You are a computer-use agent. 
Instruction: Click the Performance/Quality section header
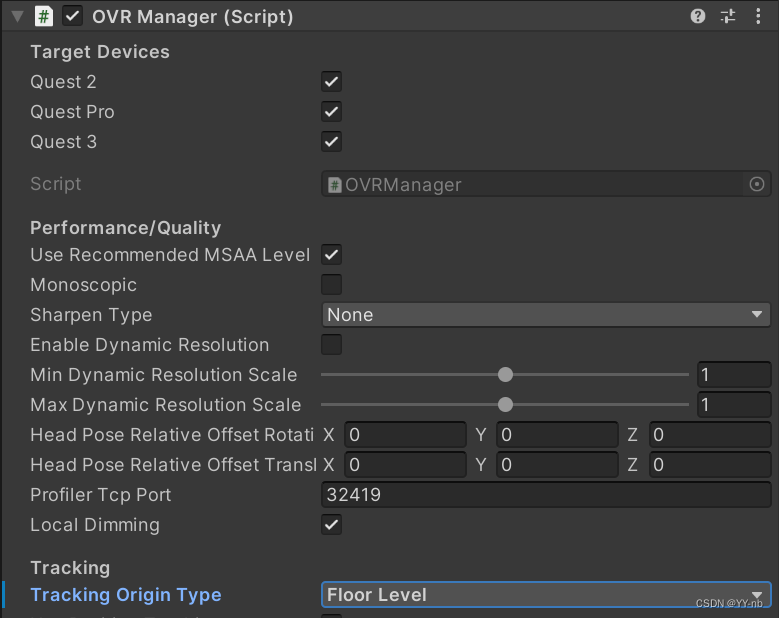(x=126, y=228)
